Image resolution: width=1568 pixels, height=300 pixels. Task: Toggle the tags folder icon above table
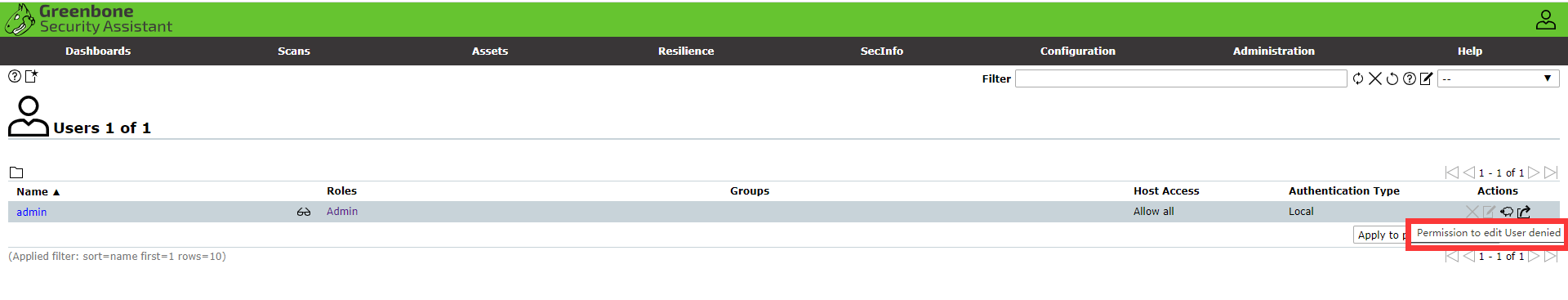pos(16,172)
